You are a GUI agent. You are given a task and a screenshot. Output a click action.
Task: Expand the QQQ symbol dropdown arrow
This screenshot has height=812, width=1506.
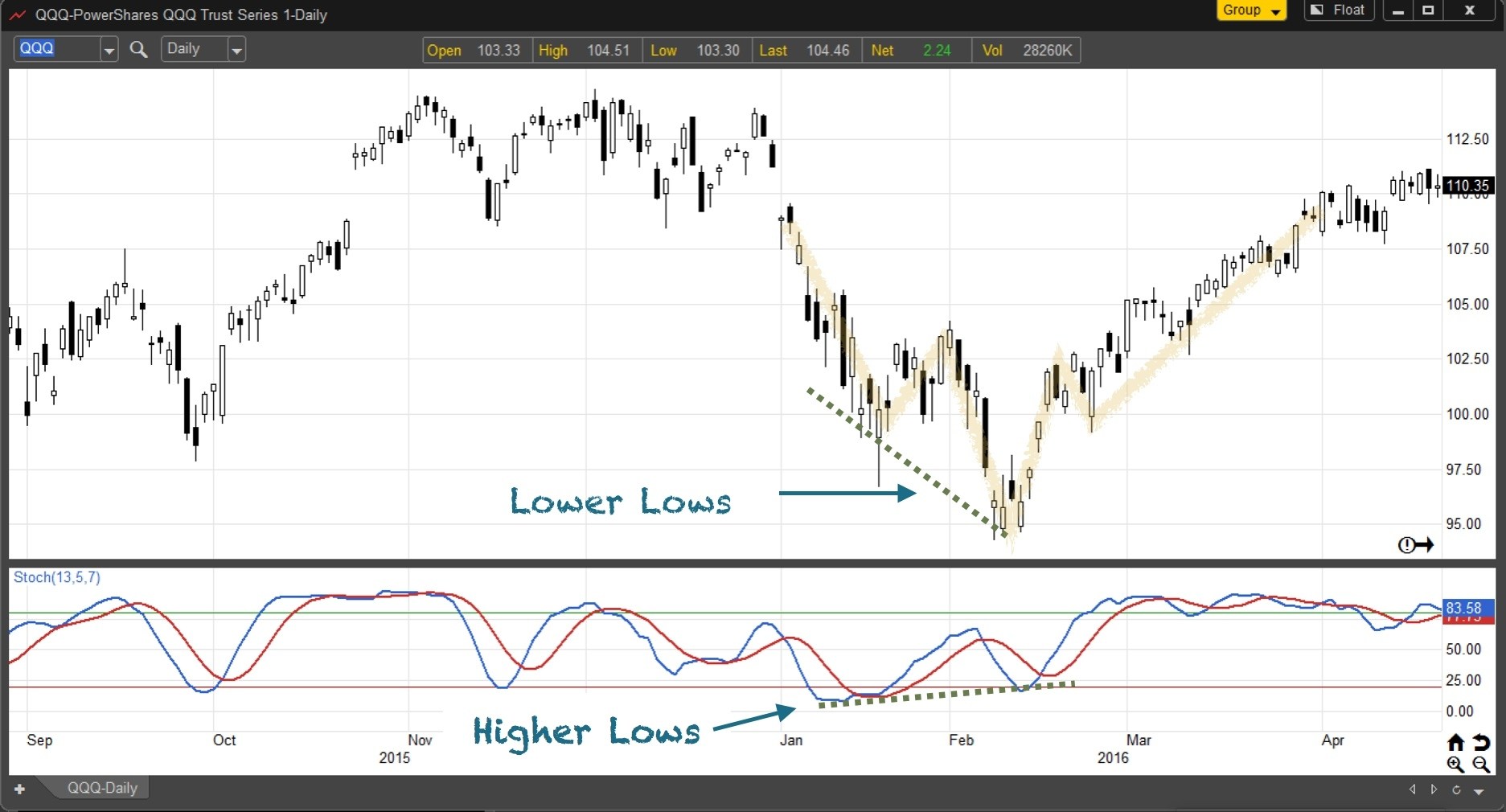click(109, 50)
